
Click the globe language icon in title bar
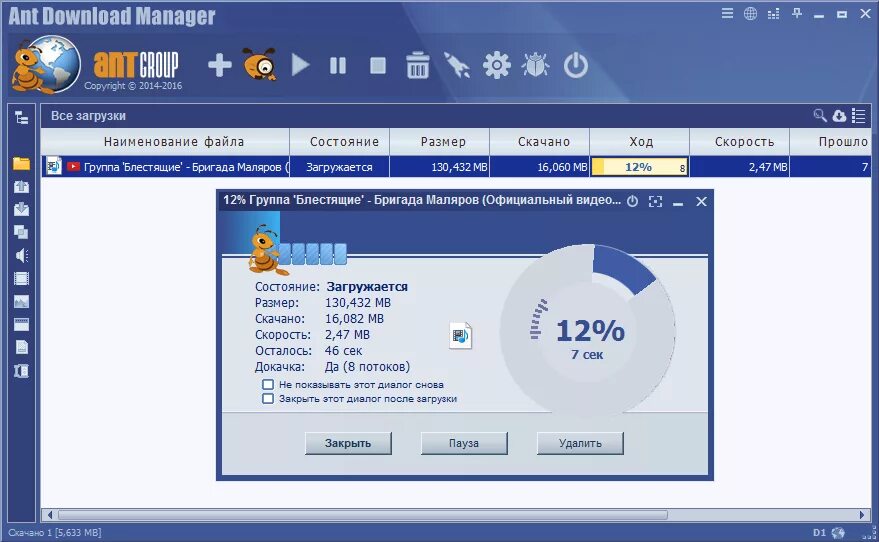click(750, 13)
